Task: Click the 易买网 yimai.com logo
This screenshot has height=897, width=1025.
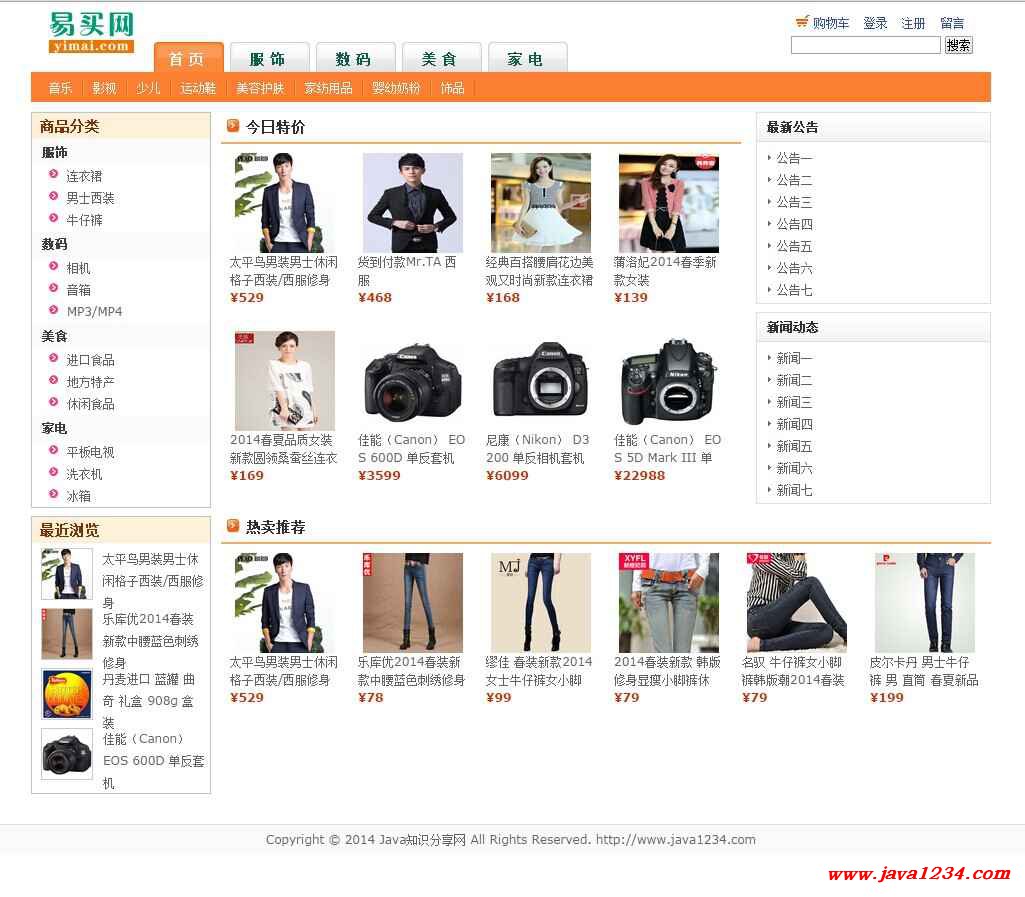Action: tap(91, 33)
